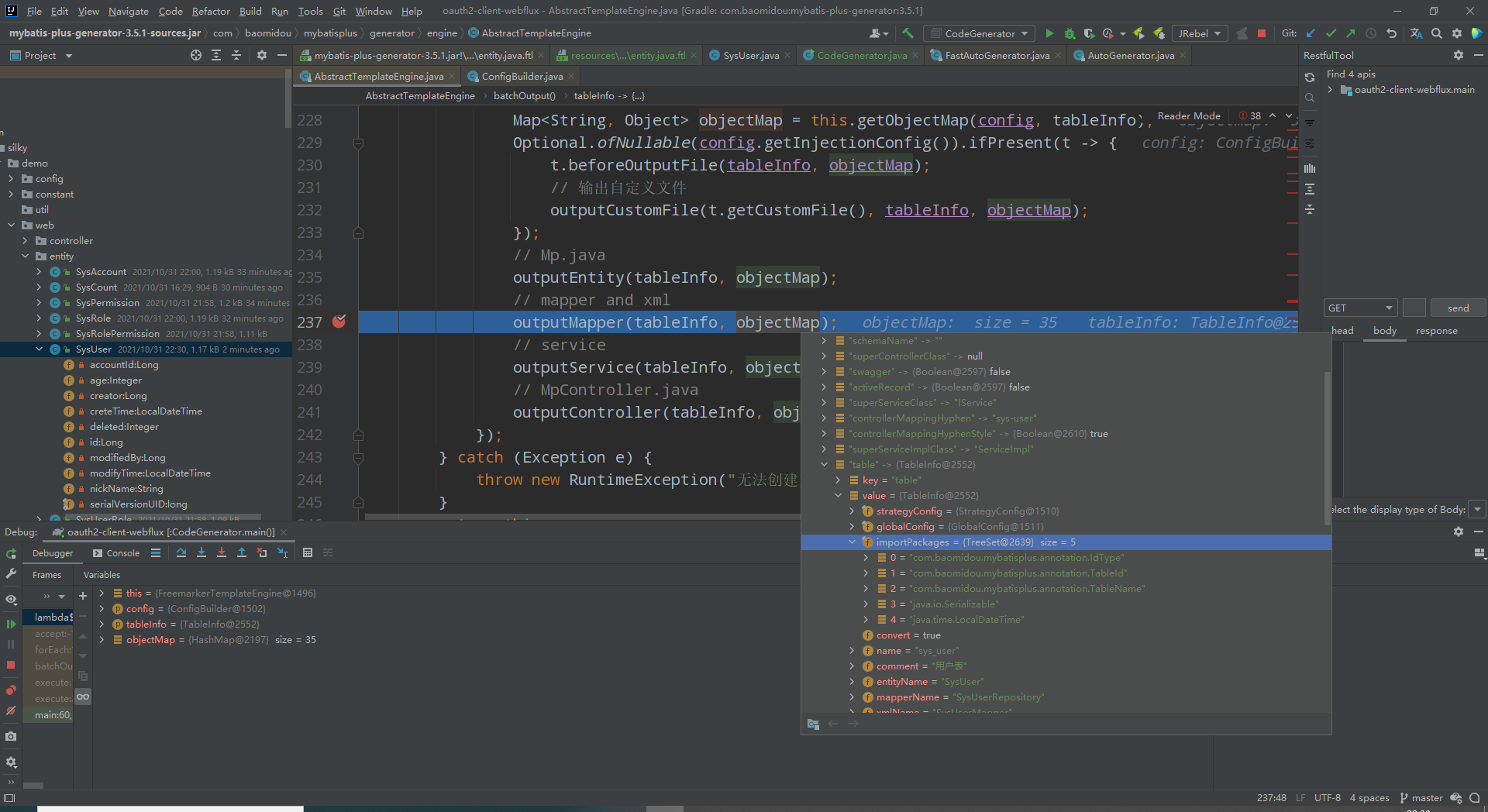The width and height of the screenshot is (1488, 812).
Task: Open the GET method dropdown in RestfulTool
Action: [x=1360, y=308]
